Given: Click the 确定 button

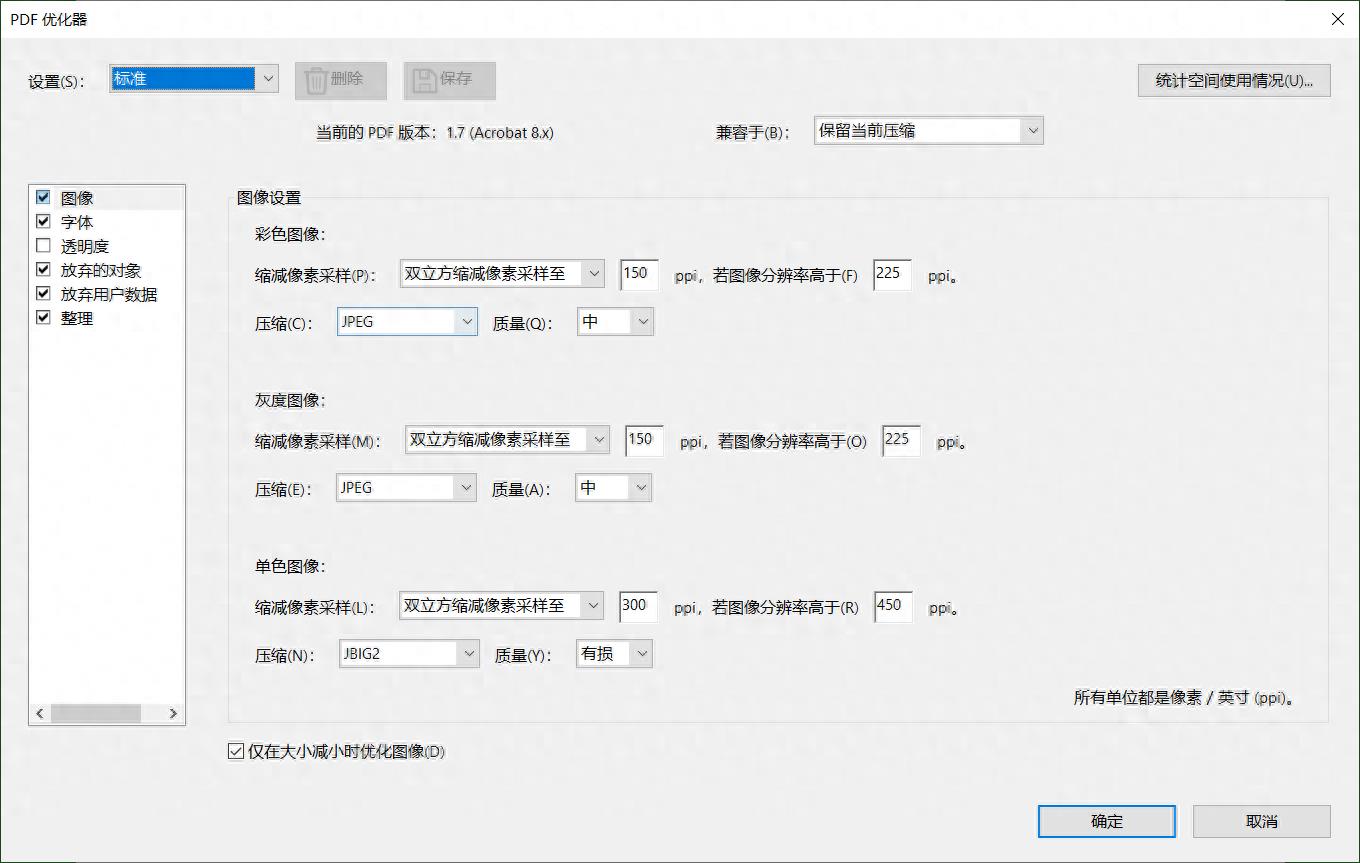Looking at the screenshot, I should [x=1107, y=821].
